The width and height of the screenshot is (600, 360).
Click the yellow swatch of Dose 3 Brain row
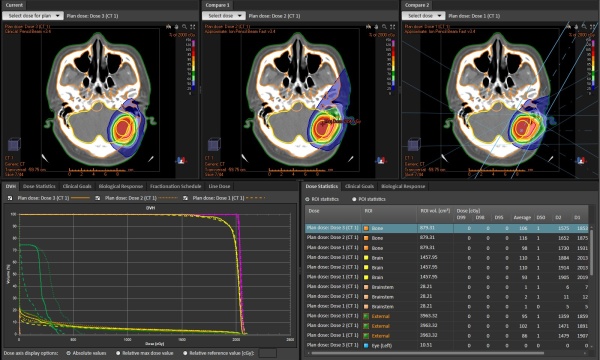[366, 258]
